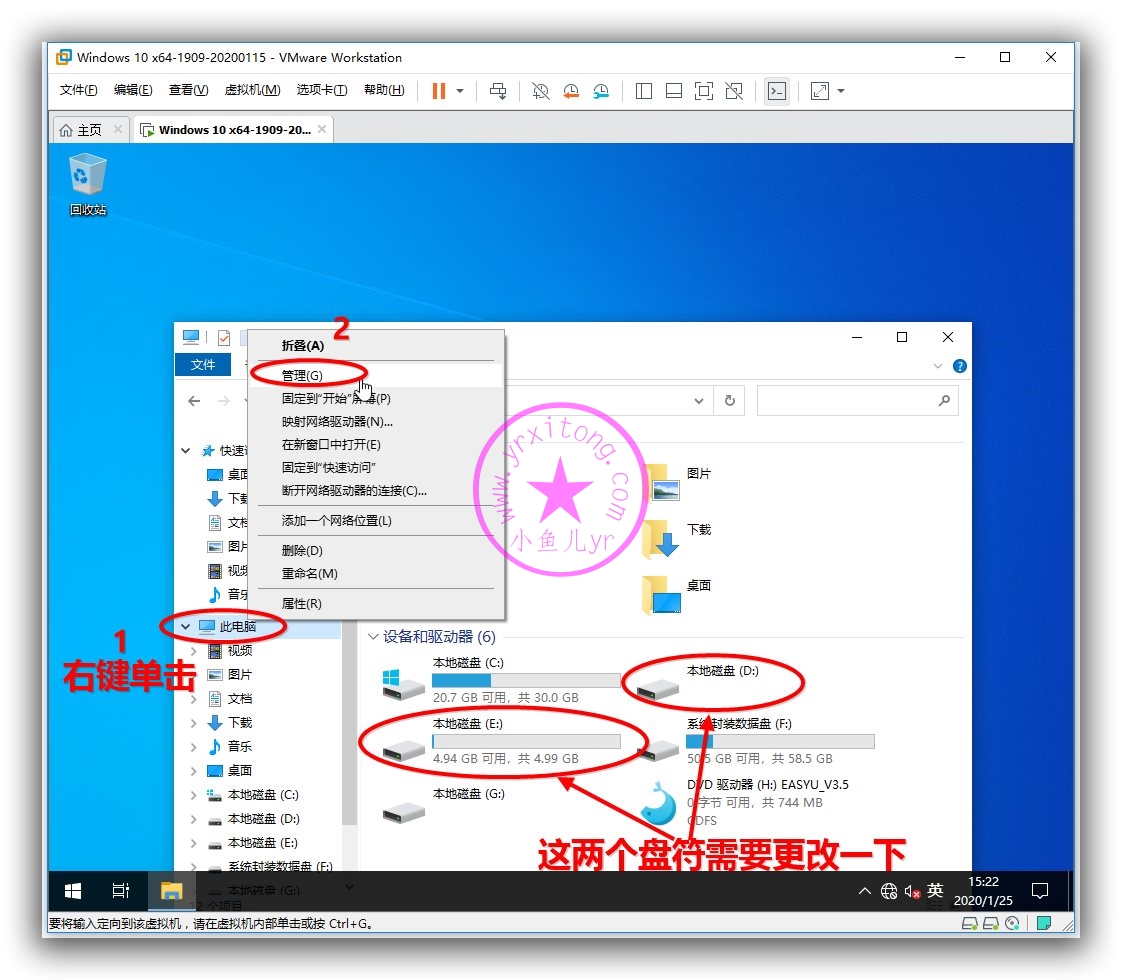Enter full screen mode
Viewport: 1122px width, 980px height.
click(704, 91)
